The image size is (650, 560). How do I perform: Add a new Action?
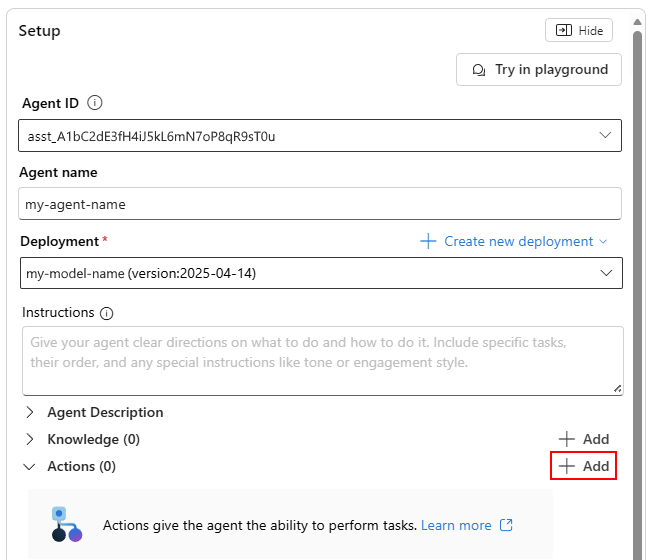tap(584, 466)
